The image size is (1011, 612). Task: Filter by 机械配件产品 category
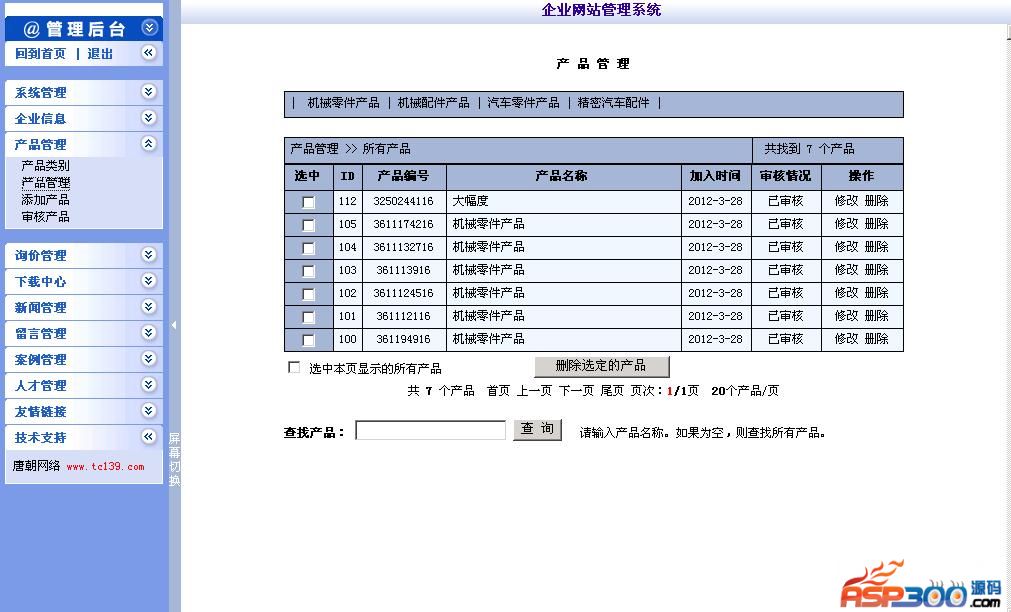pos(433,103)
